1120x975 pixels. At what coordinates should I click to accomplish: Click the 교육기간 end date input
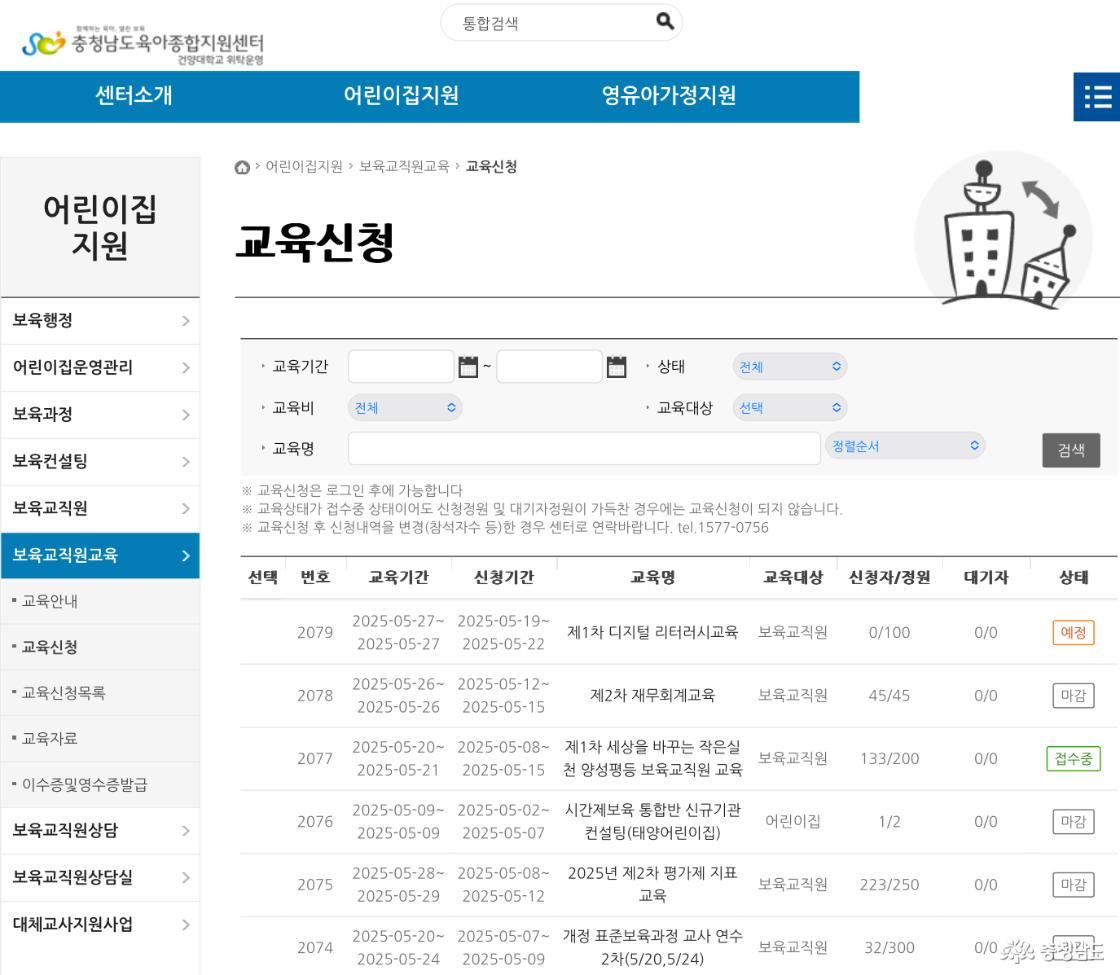tap(549, 367)
